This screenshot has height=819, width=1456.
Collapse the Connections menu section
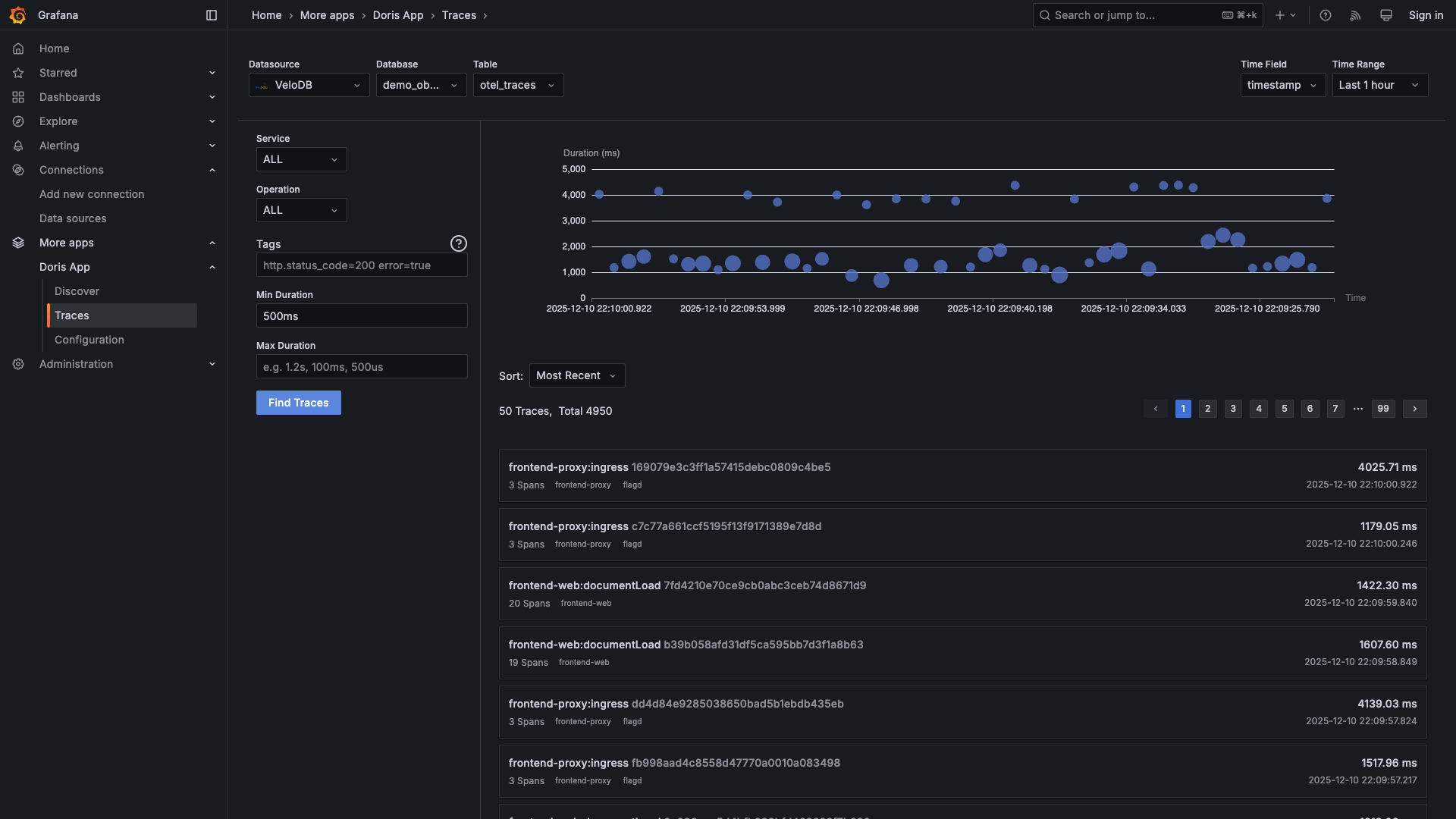pyautogui.click(x=212, y=170)
